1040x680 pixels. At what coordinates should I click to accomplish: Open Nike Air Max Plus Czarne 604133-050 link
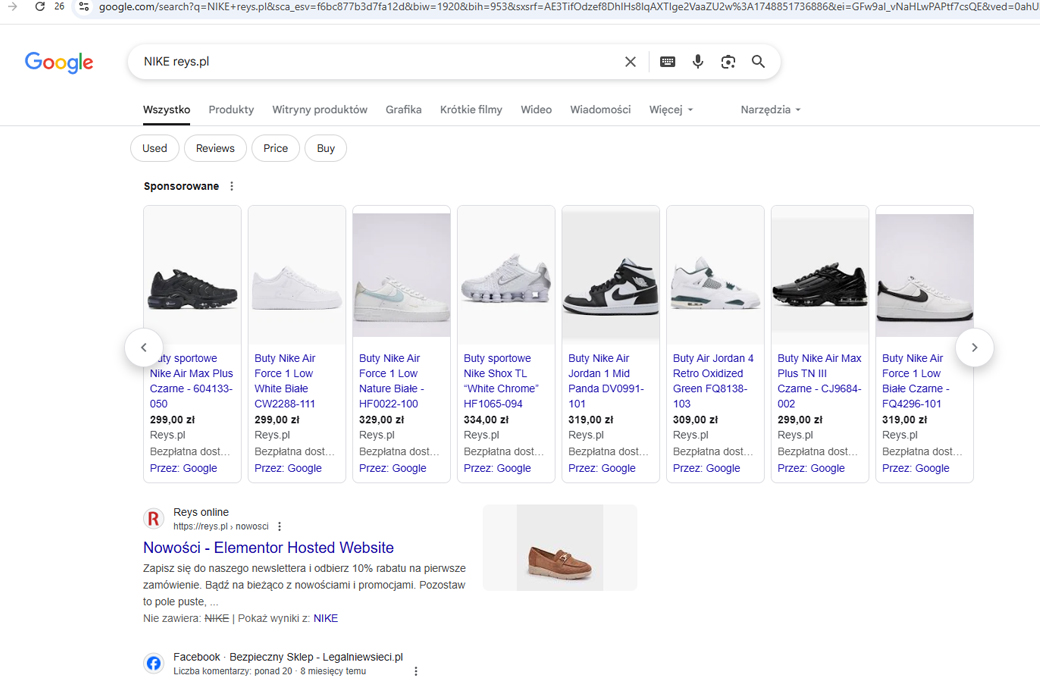[x=192, y=381]
